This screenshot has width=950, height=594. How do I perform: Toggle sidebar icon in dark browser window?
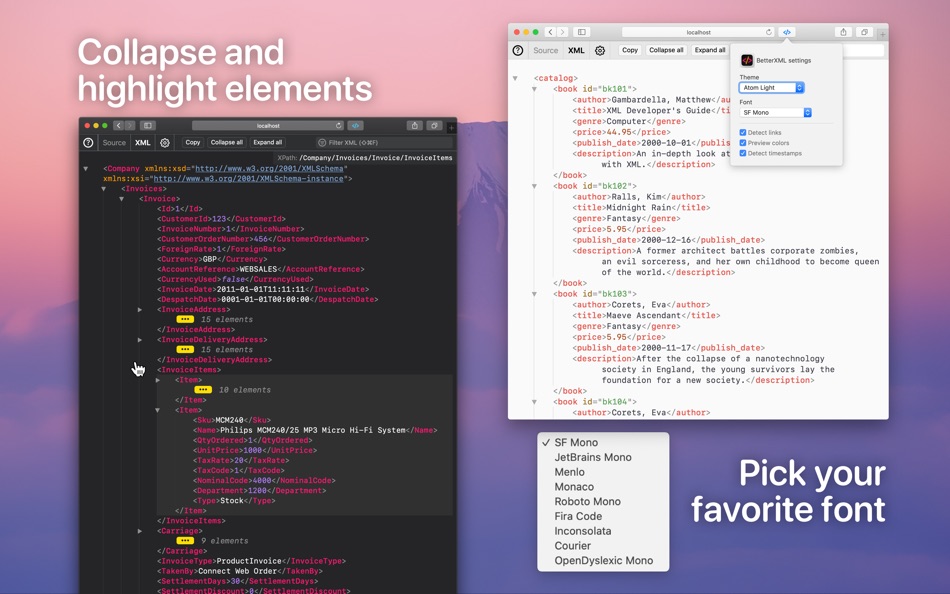tap(147, 125)
